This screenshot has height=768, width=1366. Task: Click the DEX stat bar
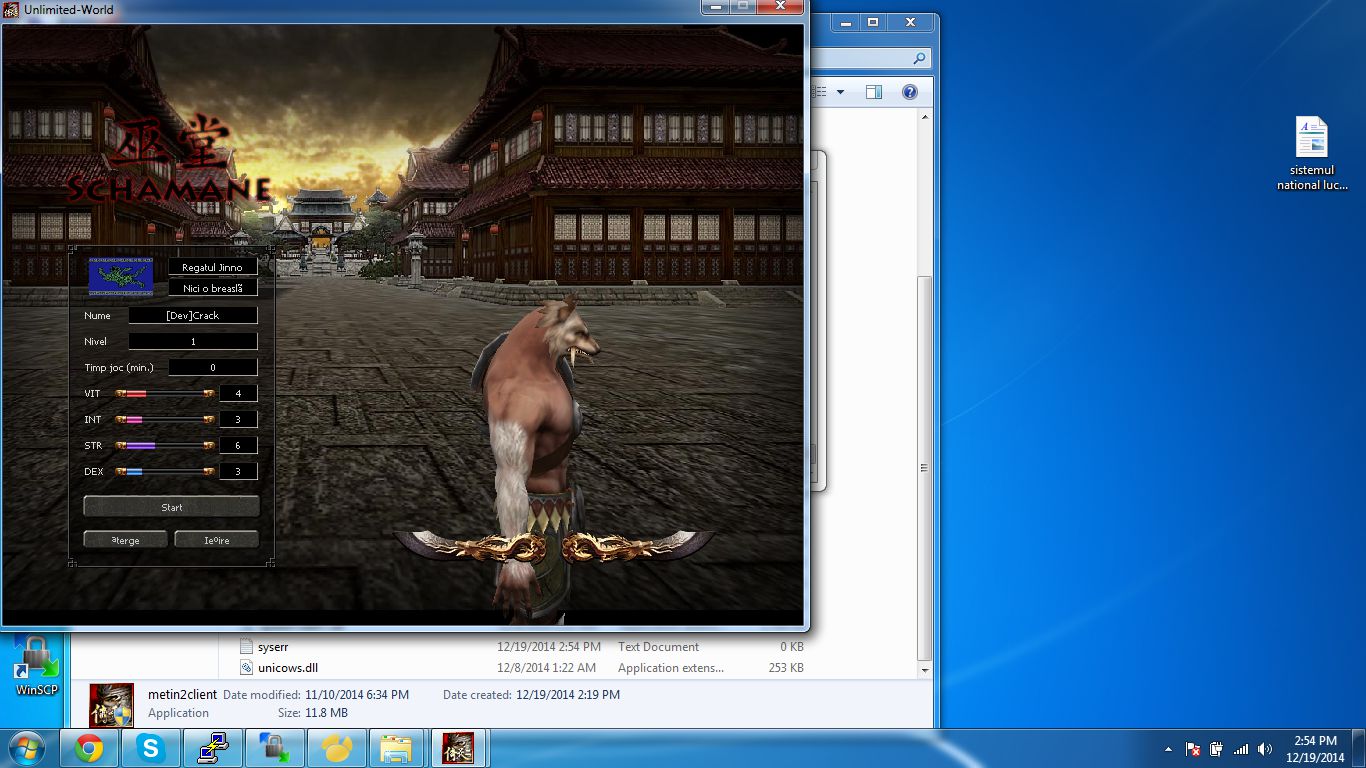[165, 472]
